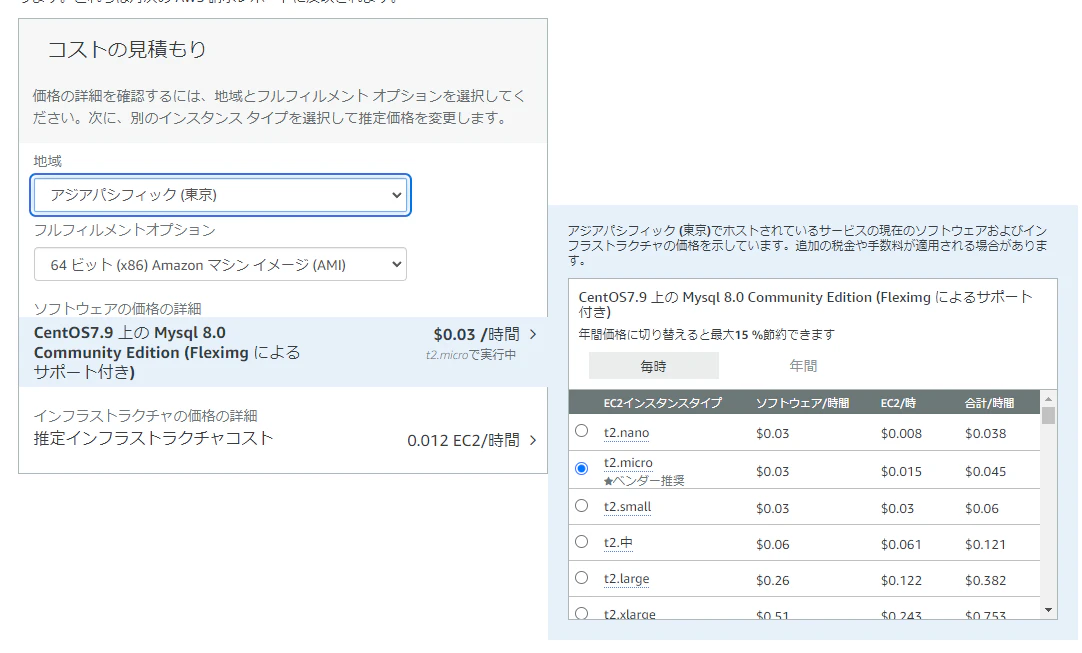1082x653 pixels.
Task: Click the ソフトウェア/時間 column header
Action: point(803,403)
